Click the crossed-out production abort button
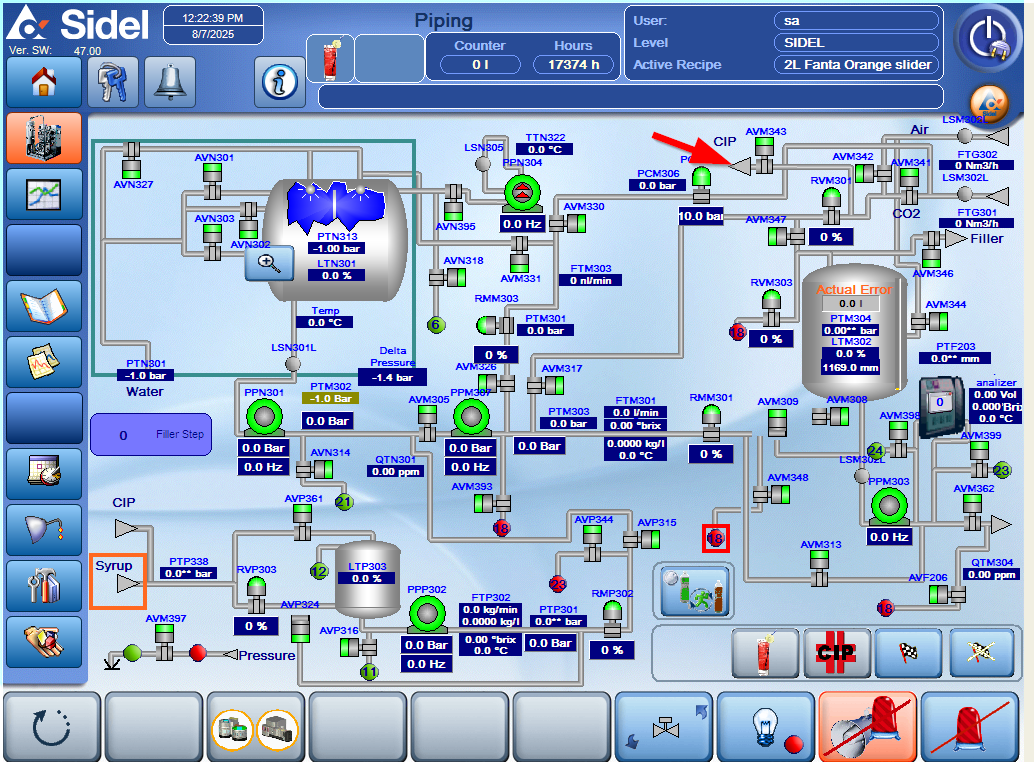 pyautogui.click(x=981, y=653)
